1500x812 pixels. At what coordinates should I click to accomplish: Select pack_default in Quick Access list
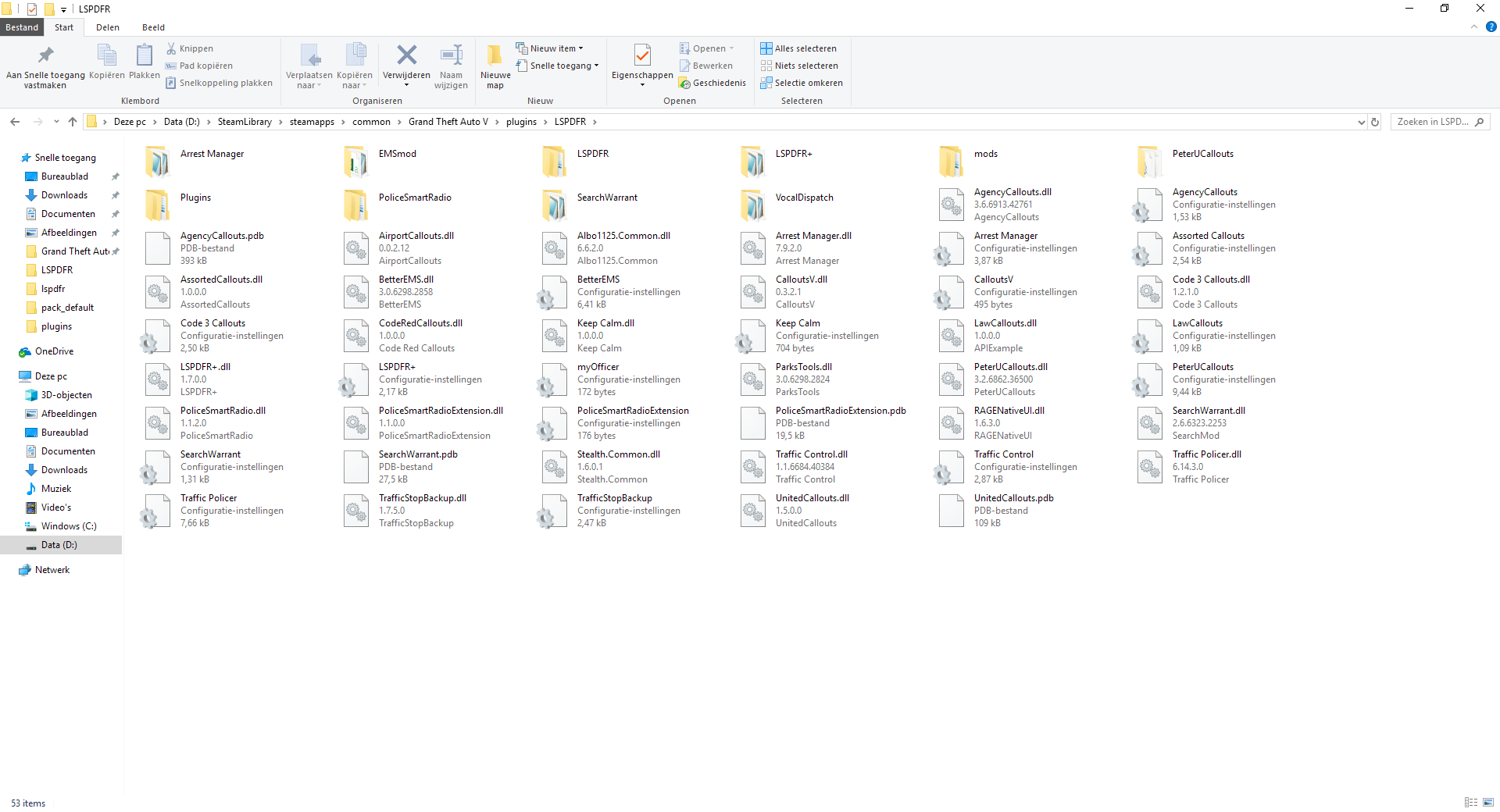(x=67, y=308)
